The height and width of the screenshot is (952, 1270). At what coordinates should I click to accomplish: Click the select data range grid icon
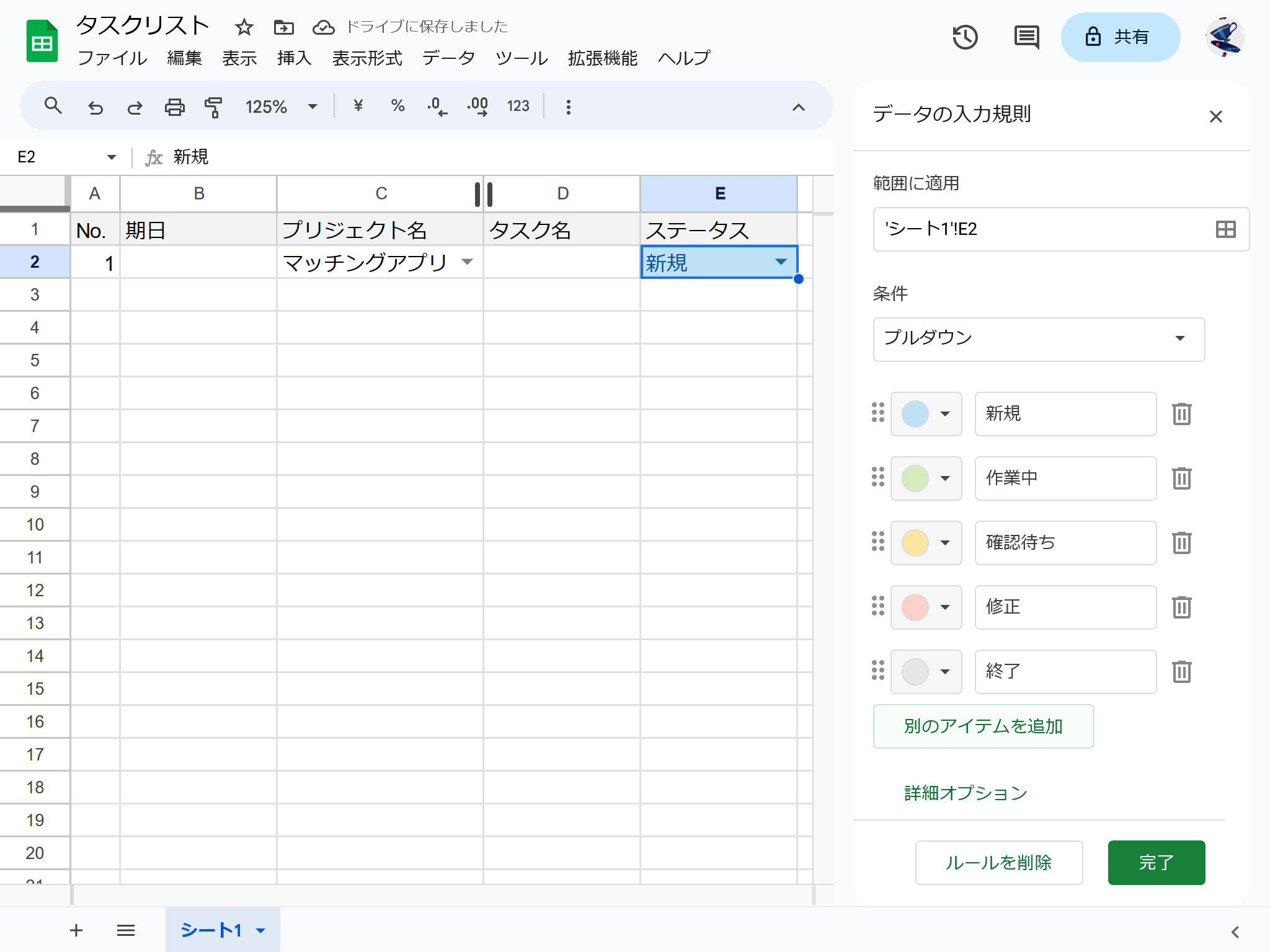click(x=1225, y=229)
